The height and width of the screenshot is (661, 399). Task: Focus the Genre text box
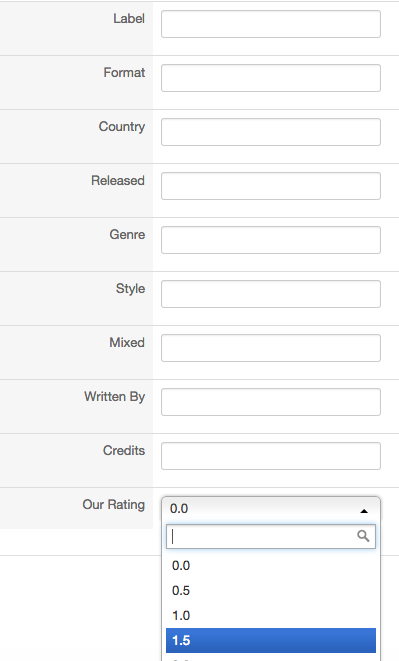pyautogui.click(x=271, y=240)
